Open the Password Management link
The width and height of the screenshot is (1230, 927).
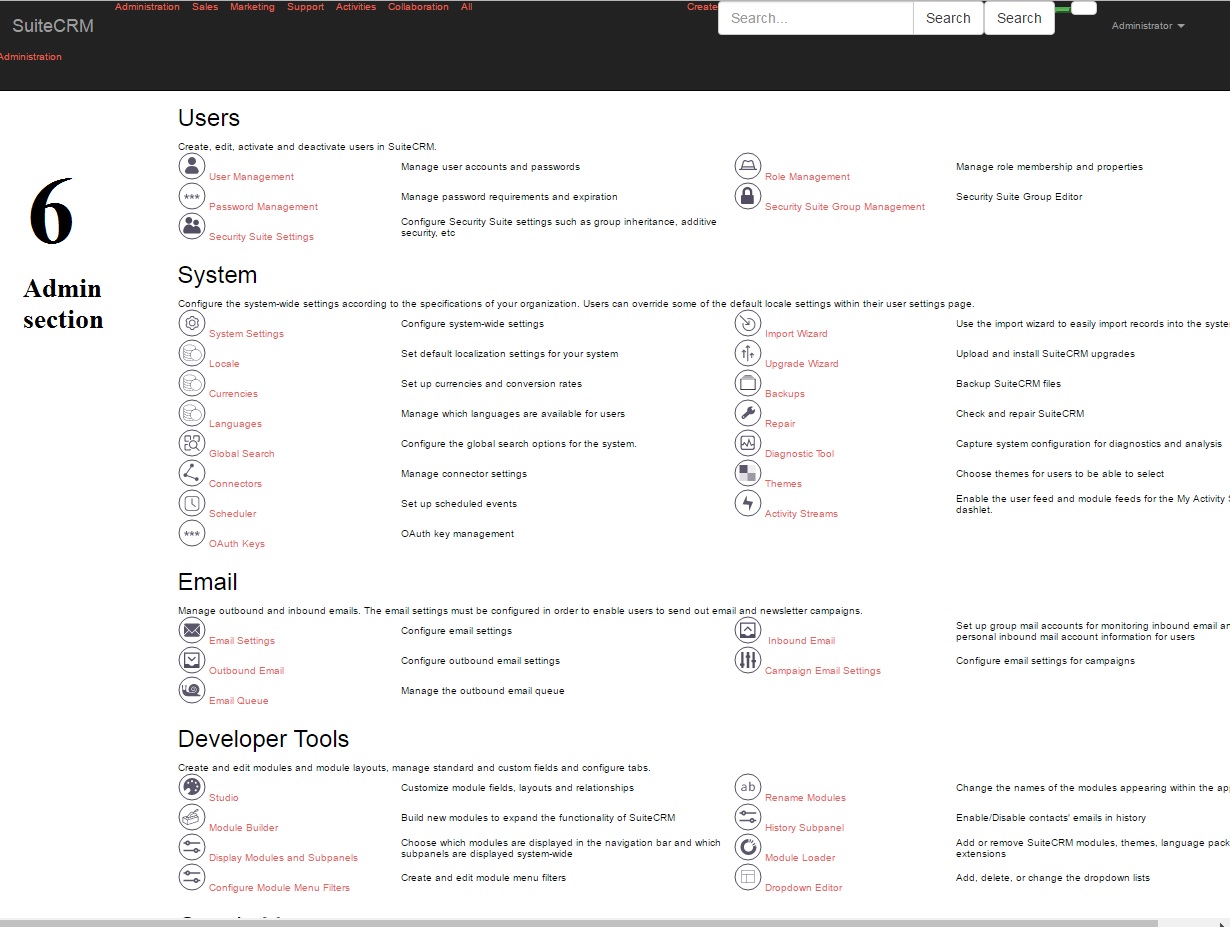coord(263,207)
